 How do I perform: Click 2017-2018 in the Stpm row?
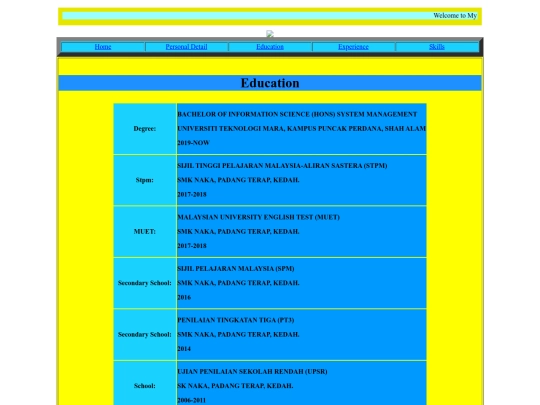click(x=192, y=194)
